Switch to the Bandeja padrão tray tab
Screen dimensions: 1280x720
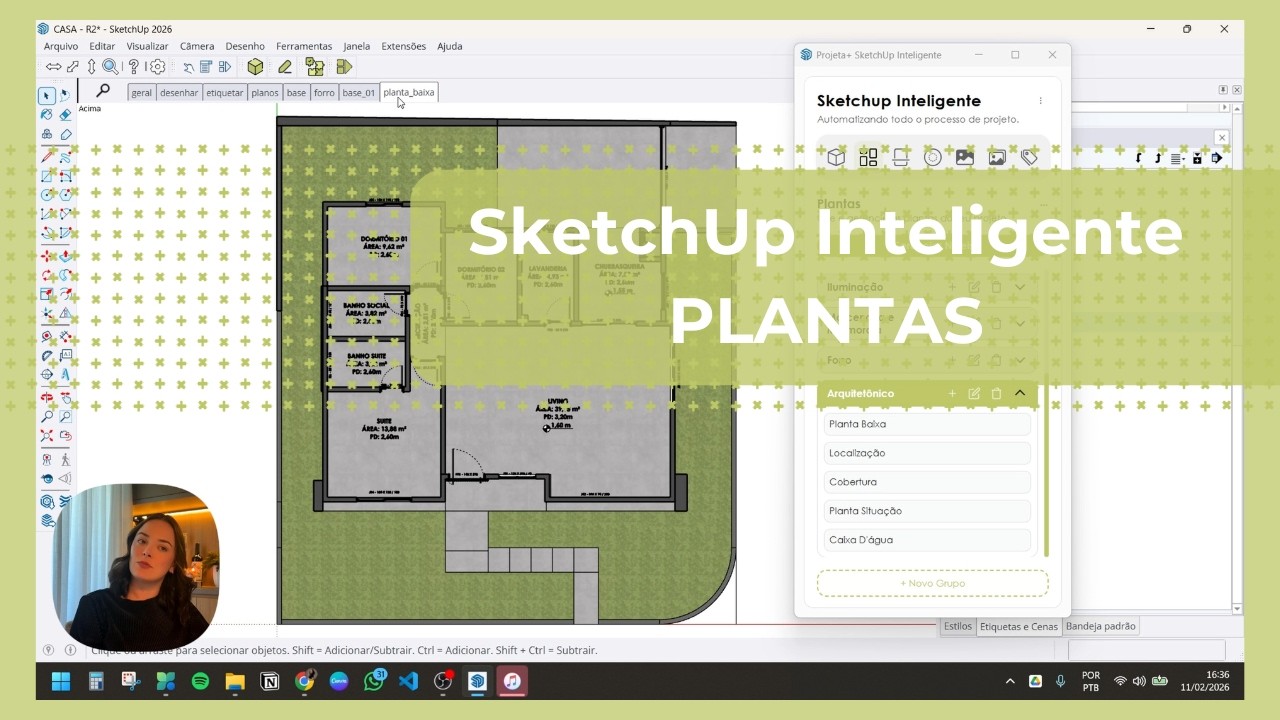pos(1101,626)
